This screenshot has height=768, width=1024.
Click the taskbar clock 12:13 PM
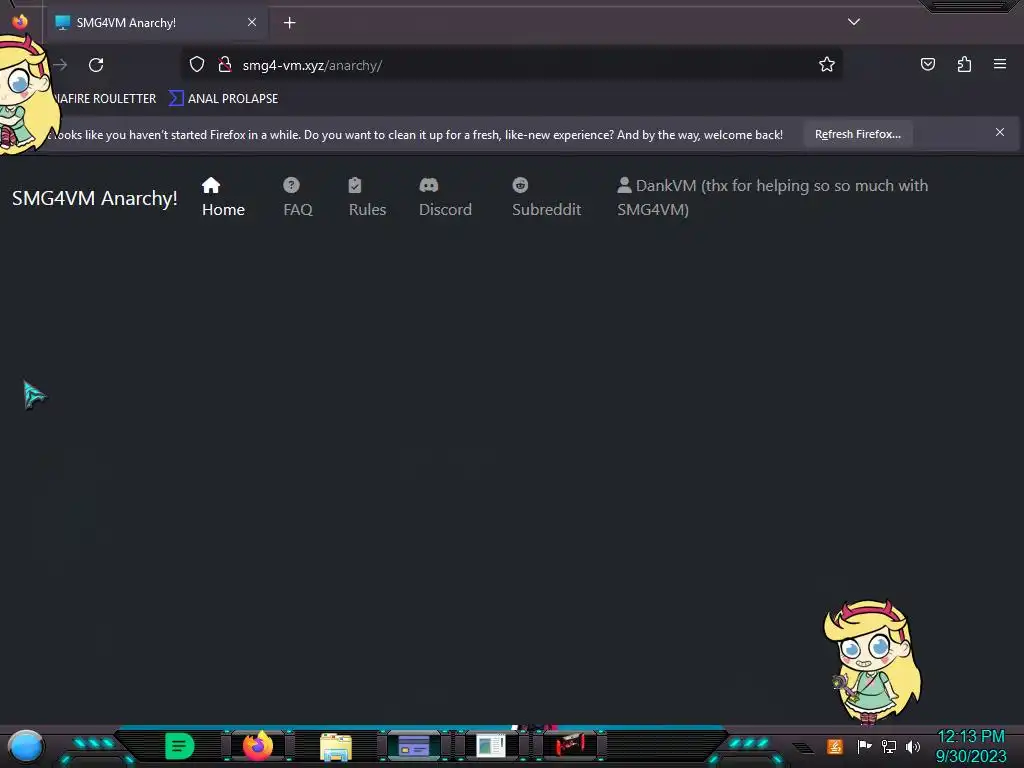(x=971, y=737)
